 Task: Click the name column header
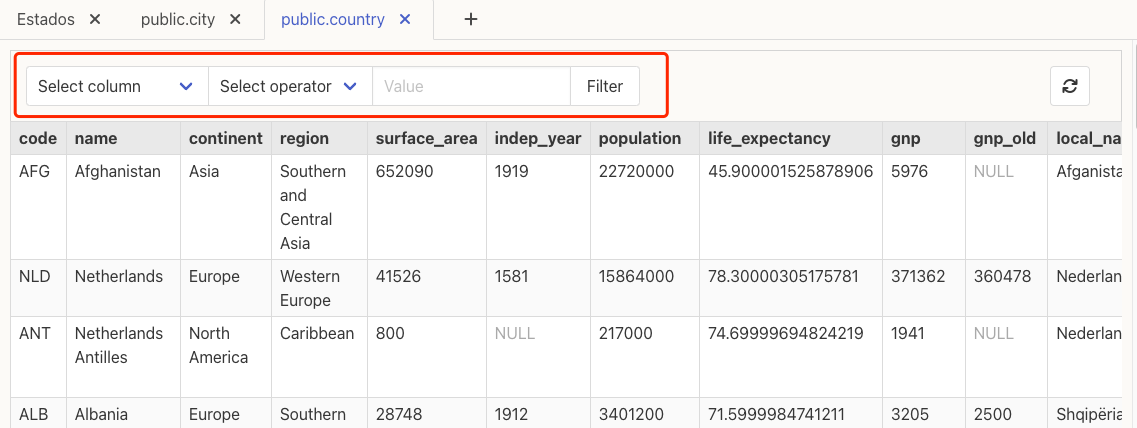pos(123,138)
